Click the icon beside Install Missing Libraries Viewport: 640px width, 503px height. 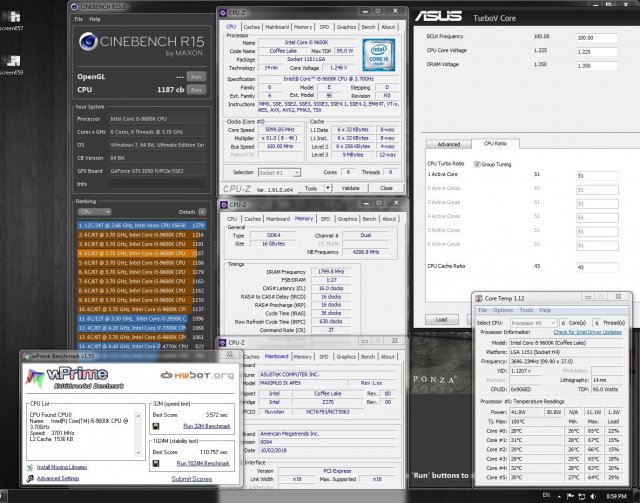click(x=30, y=467)
